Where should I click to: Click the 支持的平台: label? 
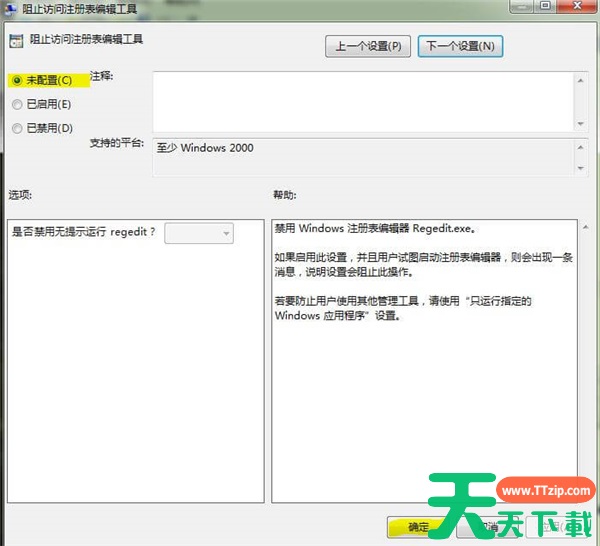117,143
